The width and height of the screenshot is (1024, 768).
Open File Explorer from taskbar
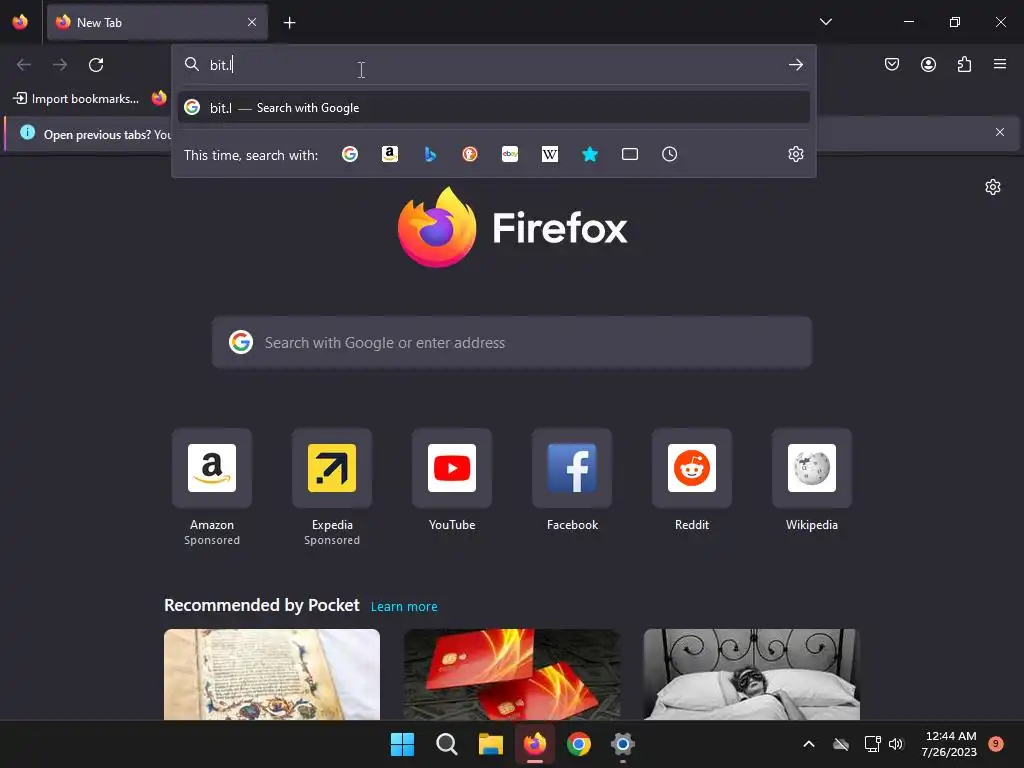[490, 744]
